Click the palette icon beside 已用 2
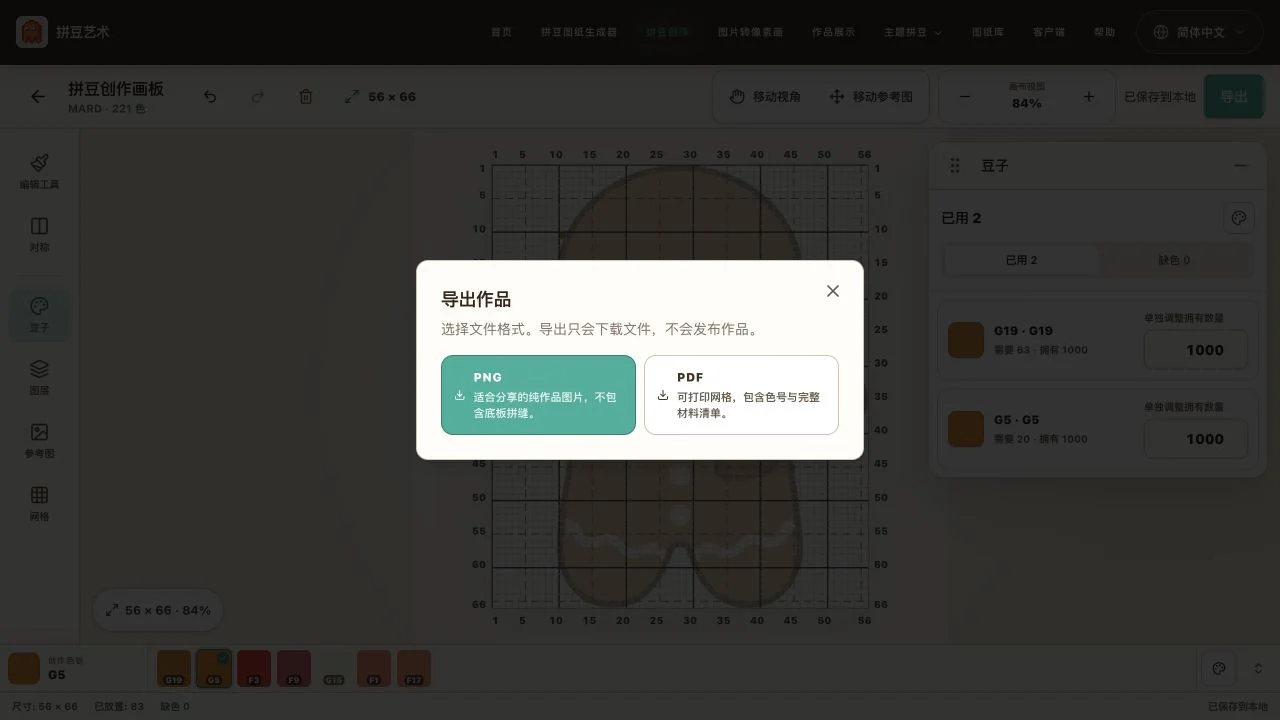This screenshot has width=1280, height=720. tap(1239, 218)
